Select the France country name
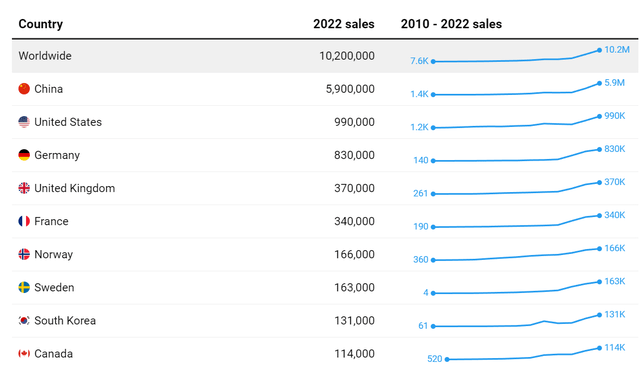Viewport: 640px width, 376px height. click(x=51, y=221)
